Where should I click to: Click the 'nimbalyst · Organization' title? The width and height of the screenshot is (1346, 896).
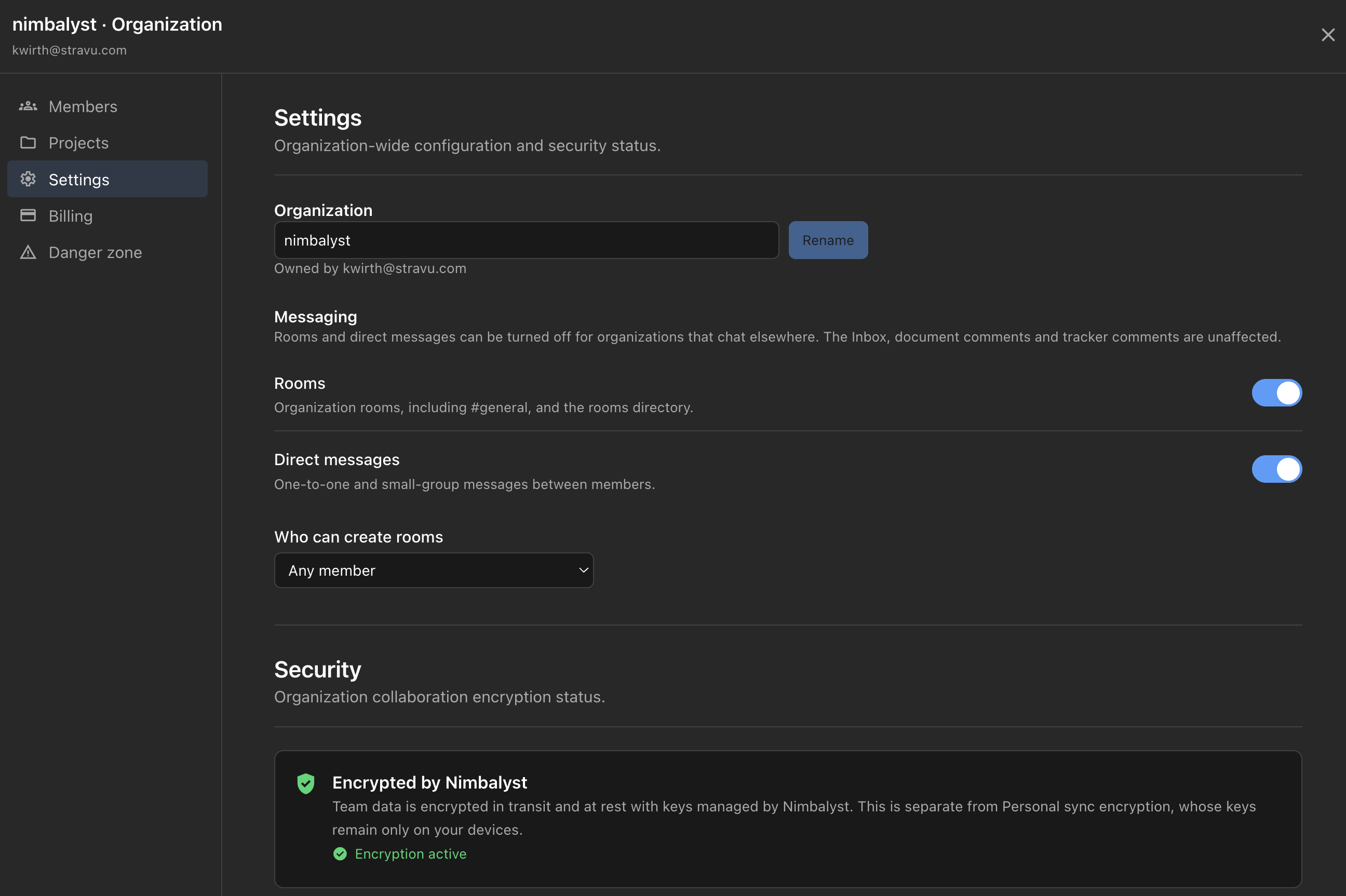point(117,24)
